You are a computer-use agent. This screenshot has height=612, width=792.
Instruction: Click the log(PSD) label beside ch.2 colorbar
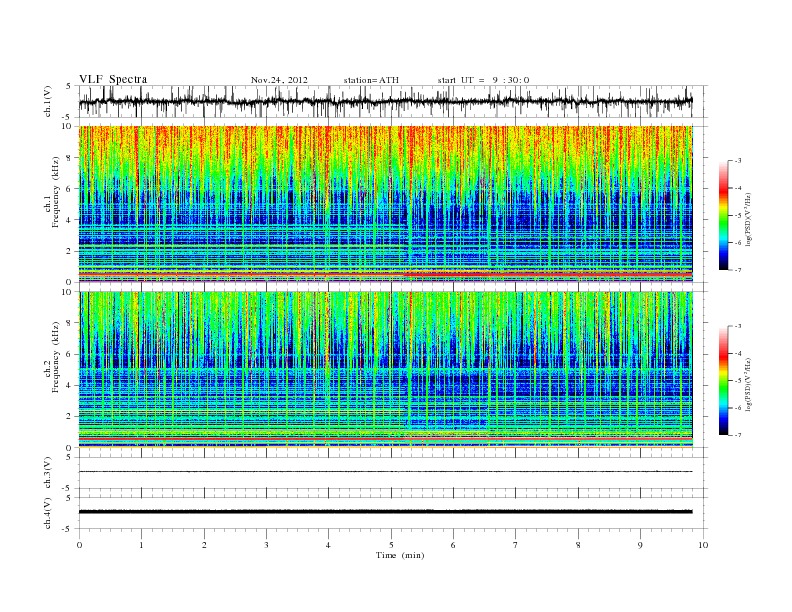pyautogui.click(x=750, y=384)
